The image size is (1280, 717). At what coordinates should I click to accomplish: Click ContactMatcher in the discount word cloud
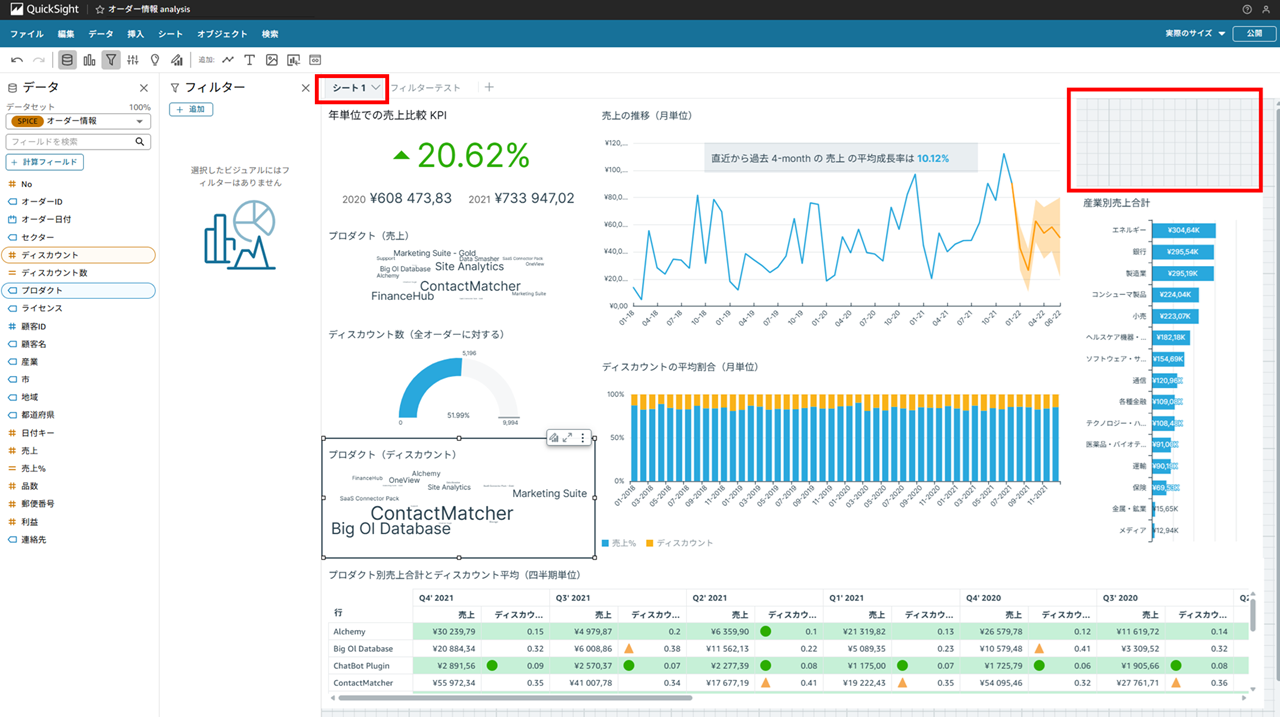[x=442, y=513]
